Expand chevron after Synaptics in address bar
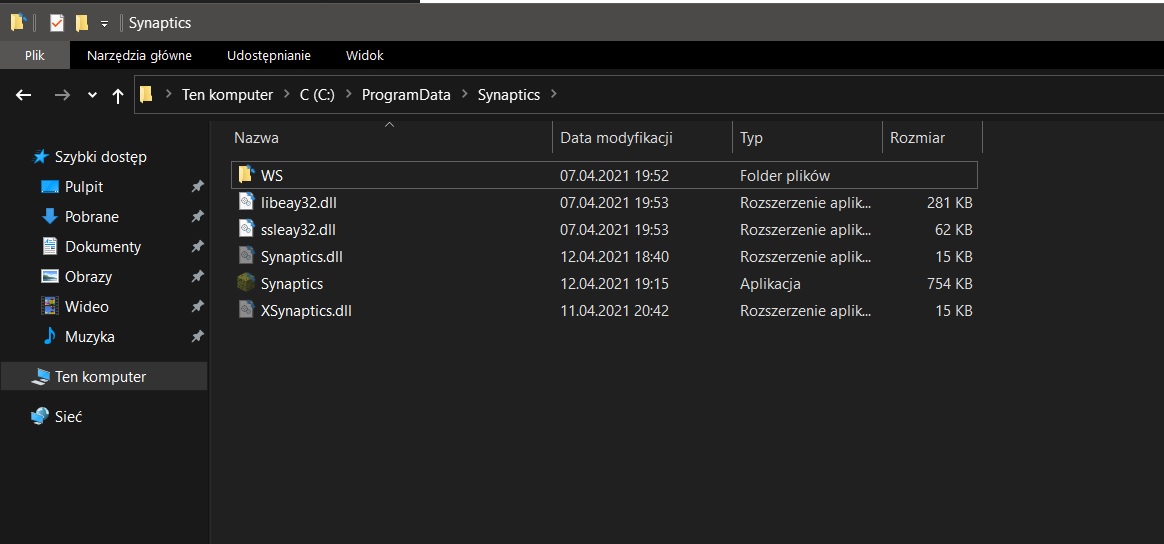Screen dimensions: 1164x544 click(x=552, y=94)
